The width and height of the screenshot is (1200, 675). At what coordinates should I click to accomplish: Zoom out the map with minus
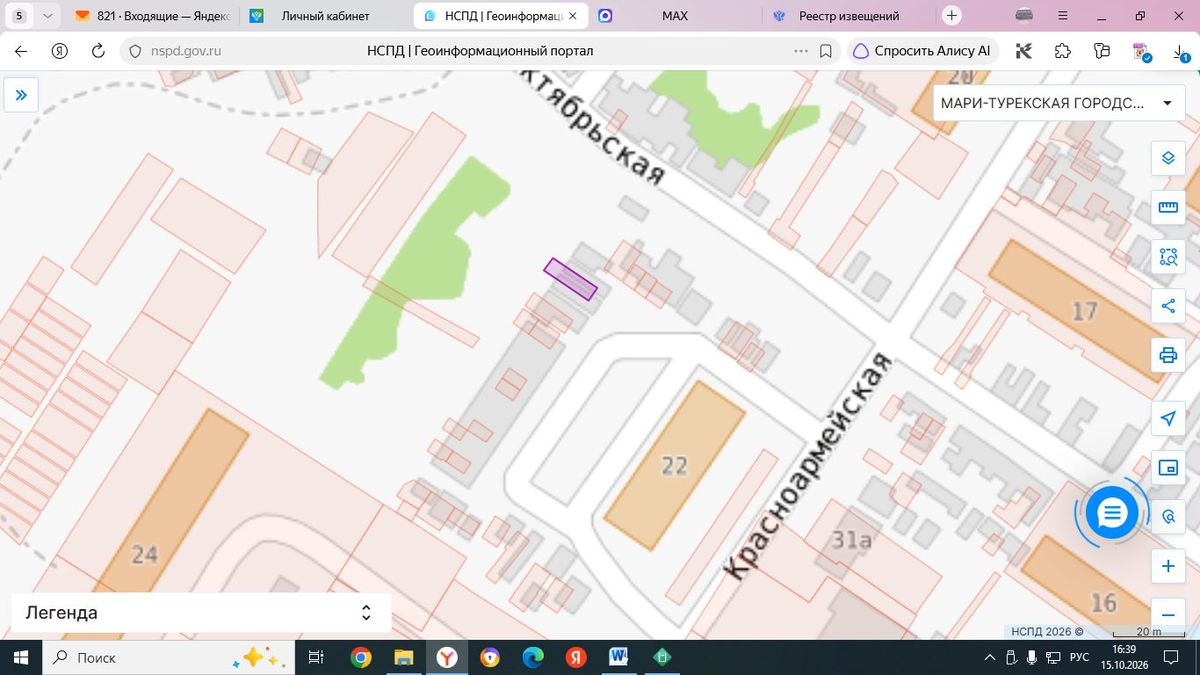point(1168,613)
